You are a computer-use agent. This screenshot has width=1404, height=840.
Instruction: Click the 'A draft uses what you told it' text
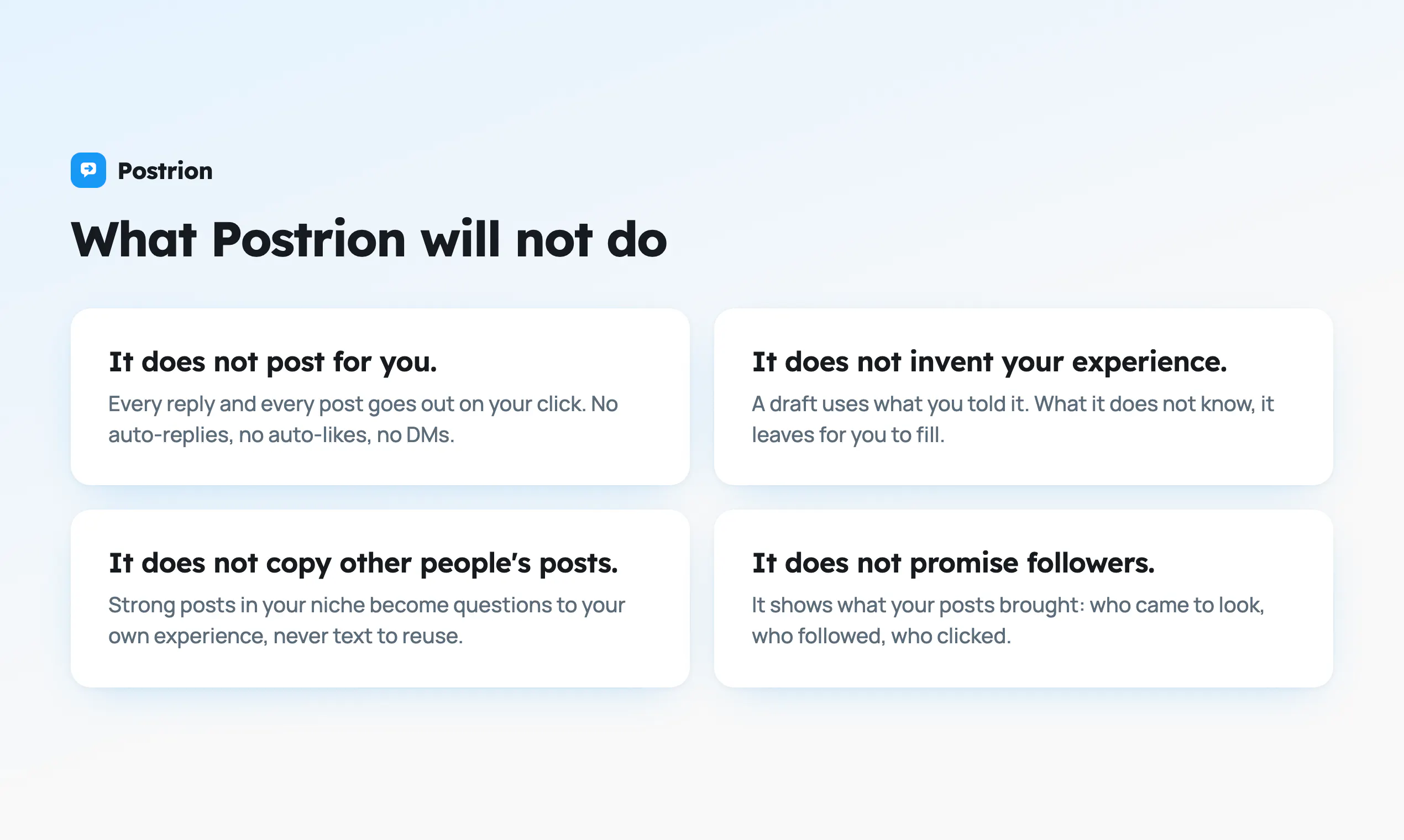point(1012,419)
